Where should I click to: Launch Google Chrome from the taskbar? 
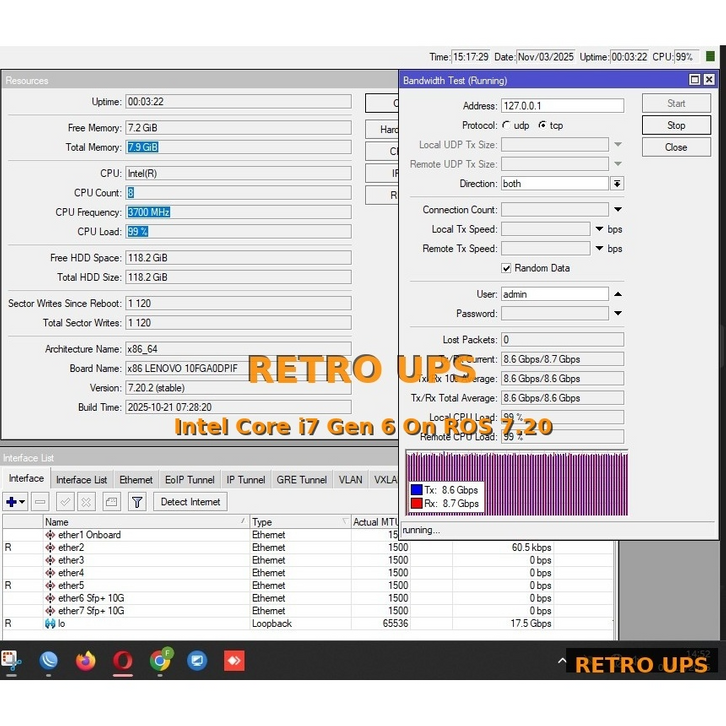point(160,661)
